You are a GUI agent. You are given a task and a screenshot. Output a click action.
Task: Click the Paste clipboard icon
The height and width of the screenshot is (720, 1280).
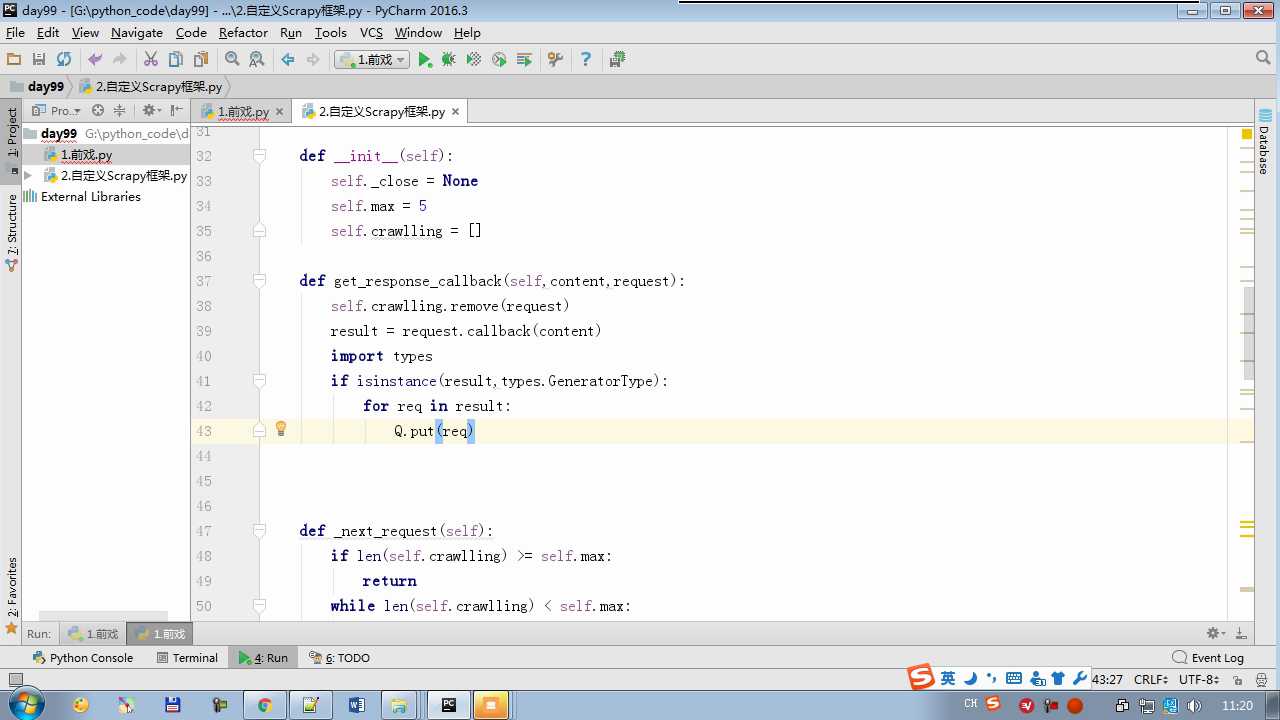[201, 60]
